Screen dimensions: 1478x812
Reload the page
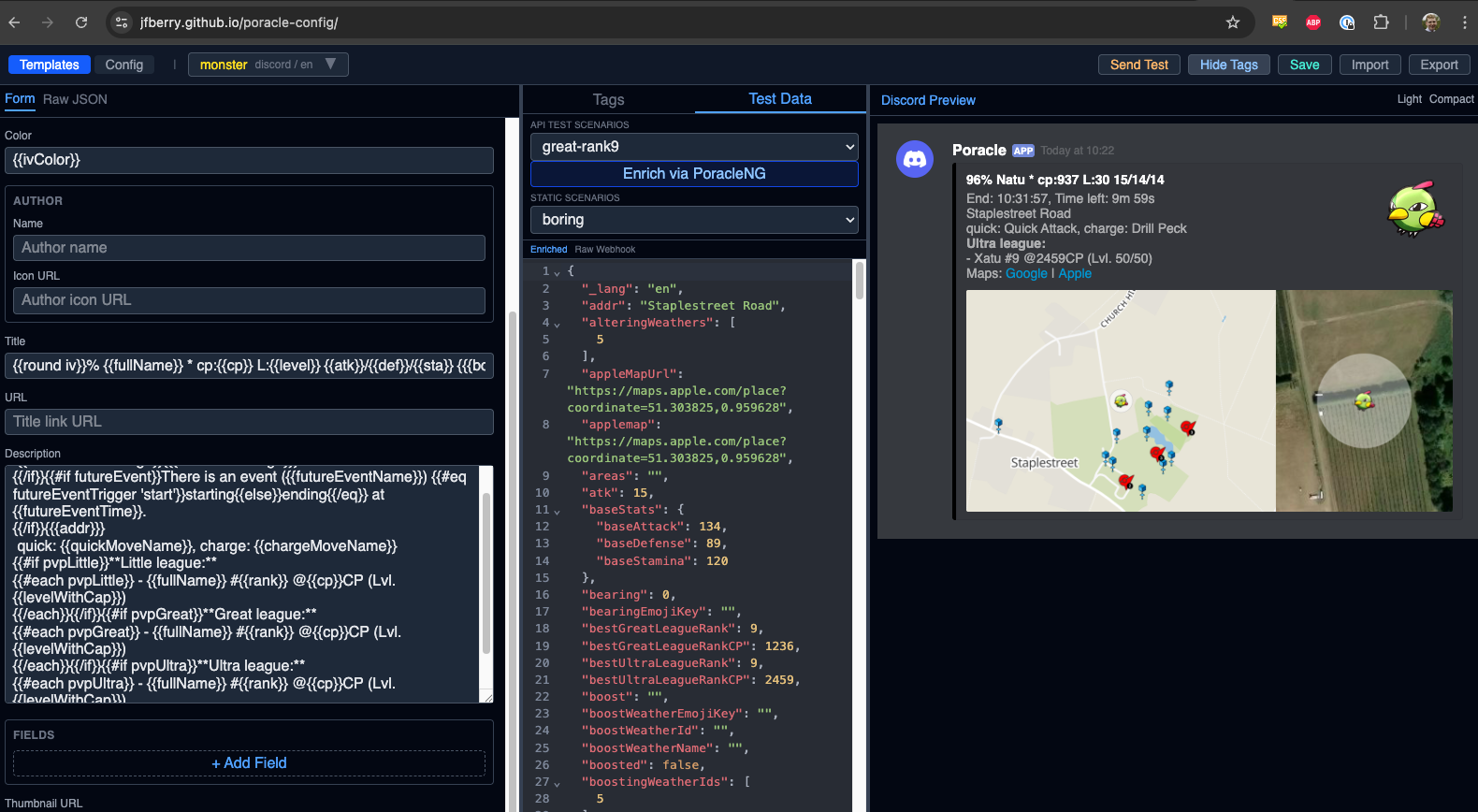pyautogui.click(x=81, y=22)
